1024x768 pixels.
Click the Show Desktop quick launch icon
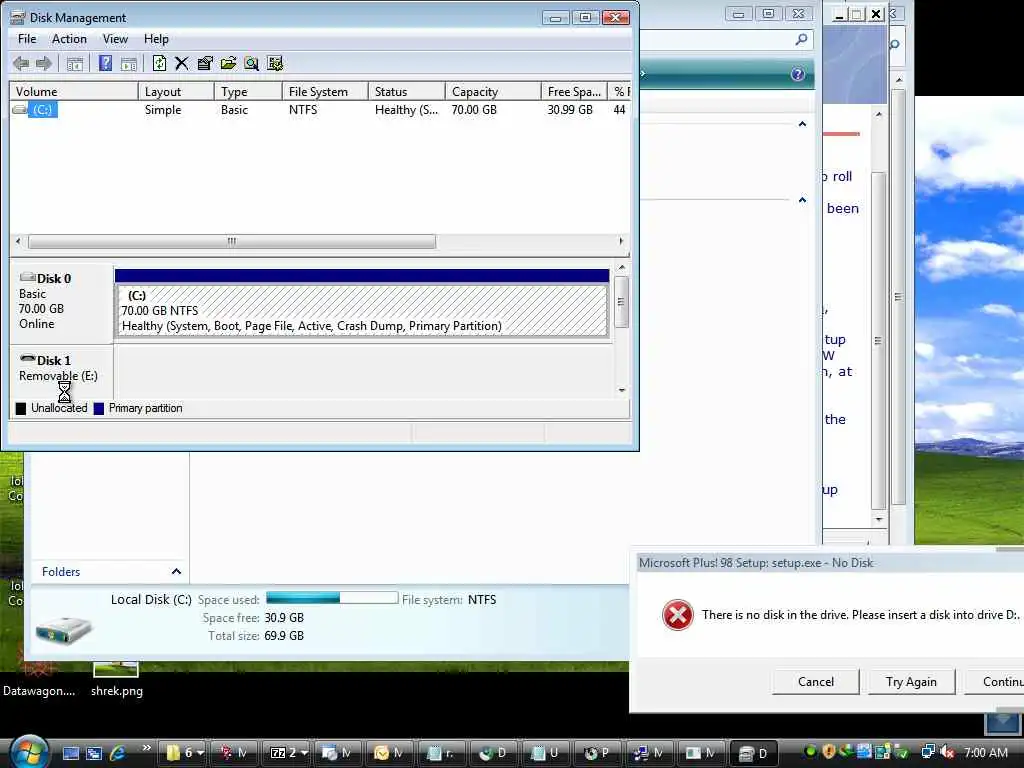click(x=71, y=753)
